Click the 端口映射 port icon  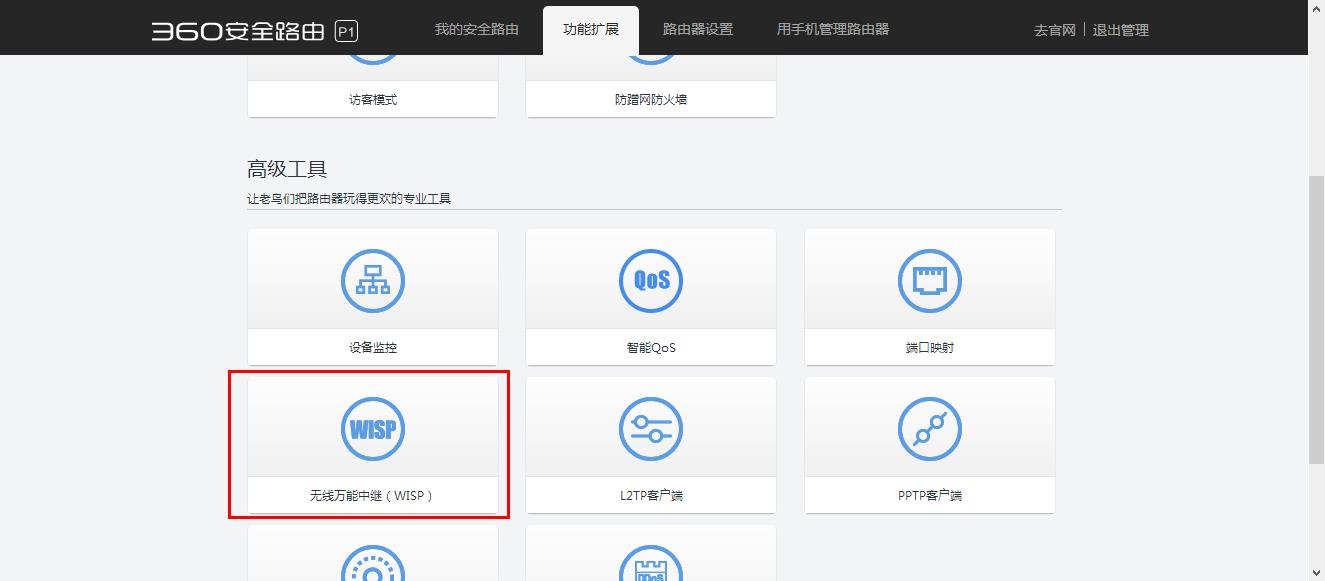929,281
